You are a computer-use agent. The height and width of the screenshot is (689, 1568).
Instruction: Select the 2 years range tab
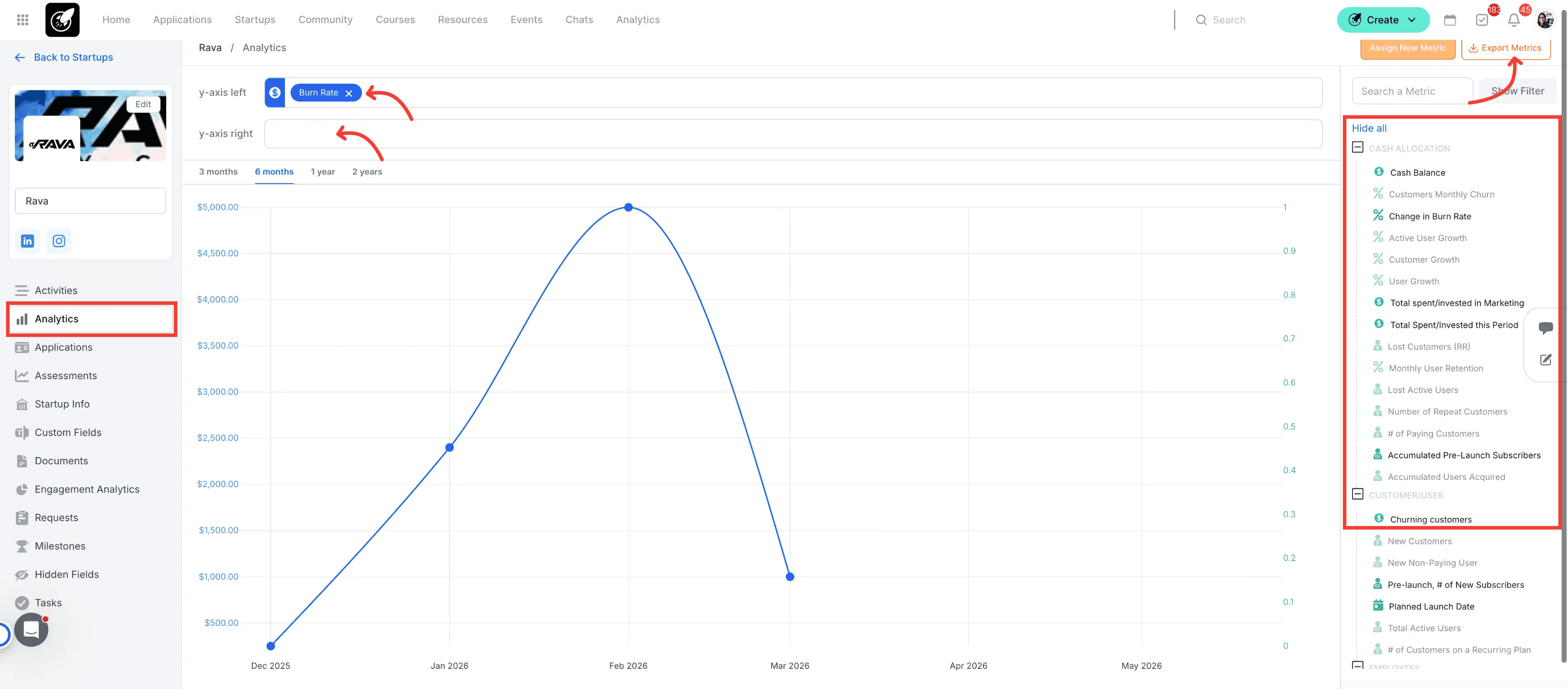point(367,171)
